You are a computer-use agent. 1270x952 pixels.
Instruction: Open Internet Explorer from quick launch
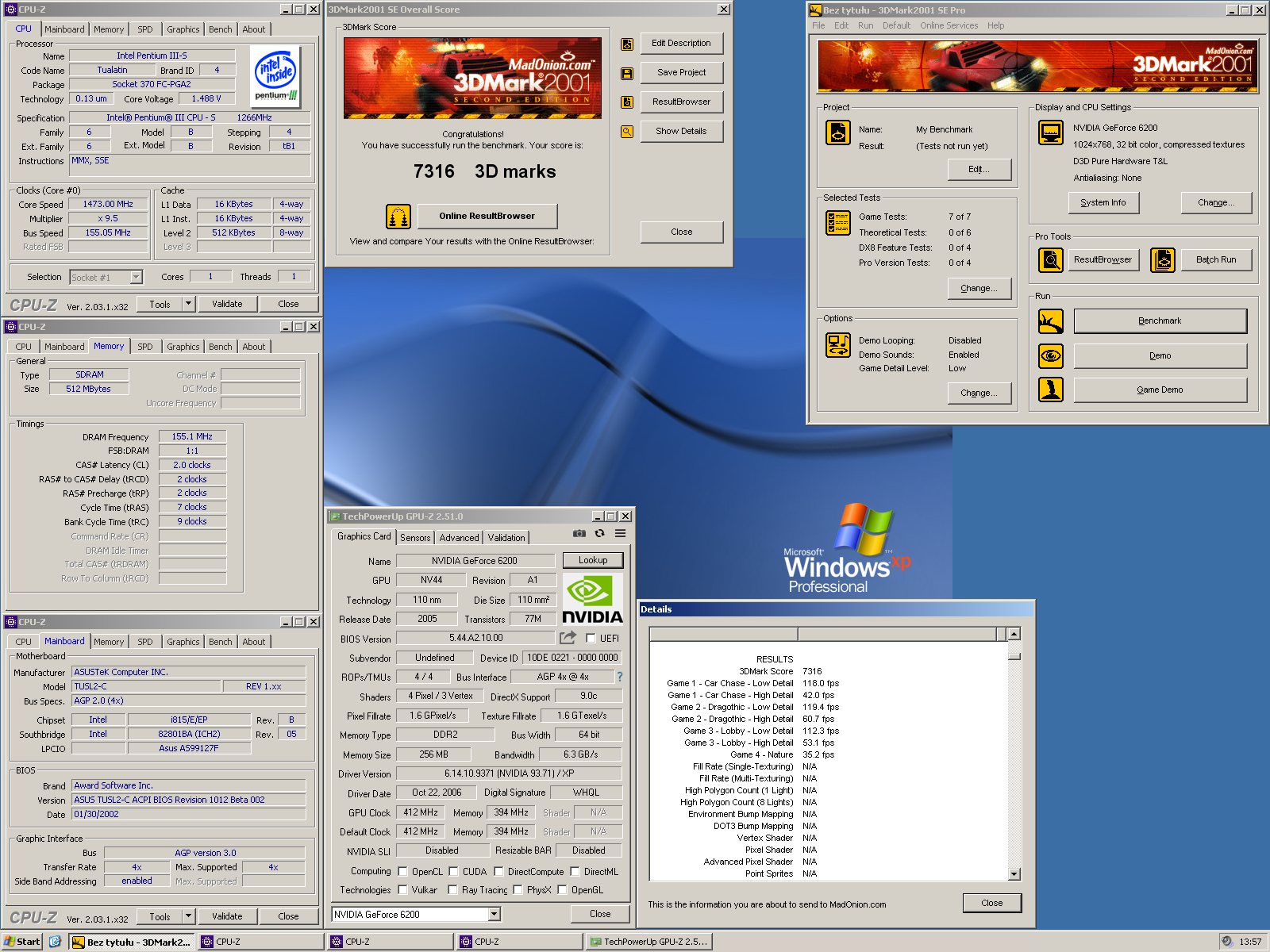pos(55,942)
